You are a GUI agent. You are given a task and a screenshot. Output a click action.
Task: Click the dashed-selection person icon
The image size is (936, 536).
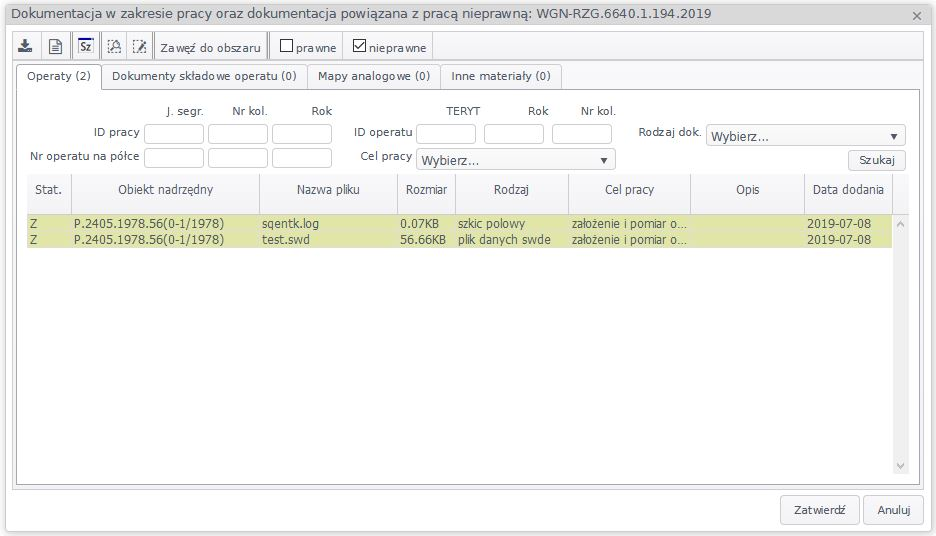(x=114, y=47)
